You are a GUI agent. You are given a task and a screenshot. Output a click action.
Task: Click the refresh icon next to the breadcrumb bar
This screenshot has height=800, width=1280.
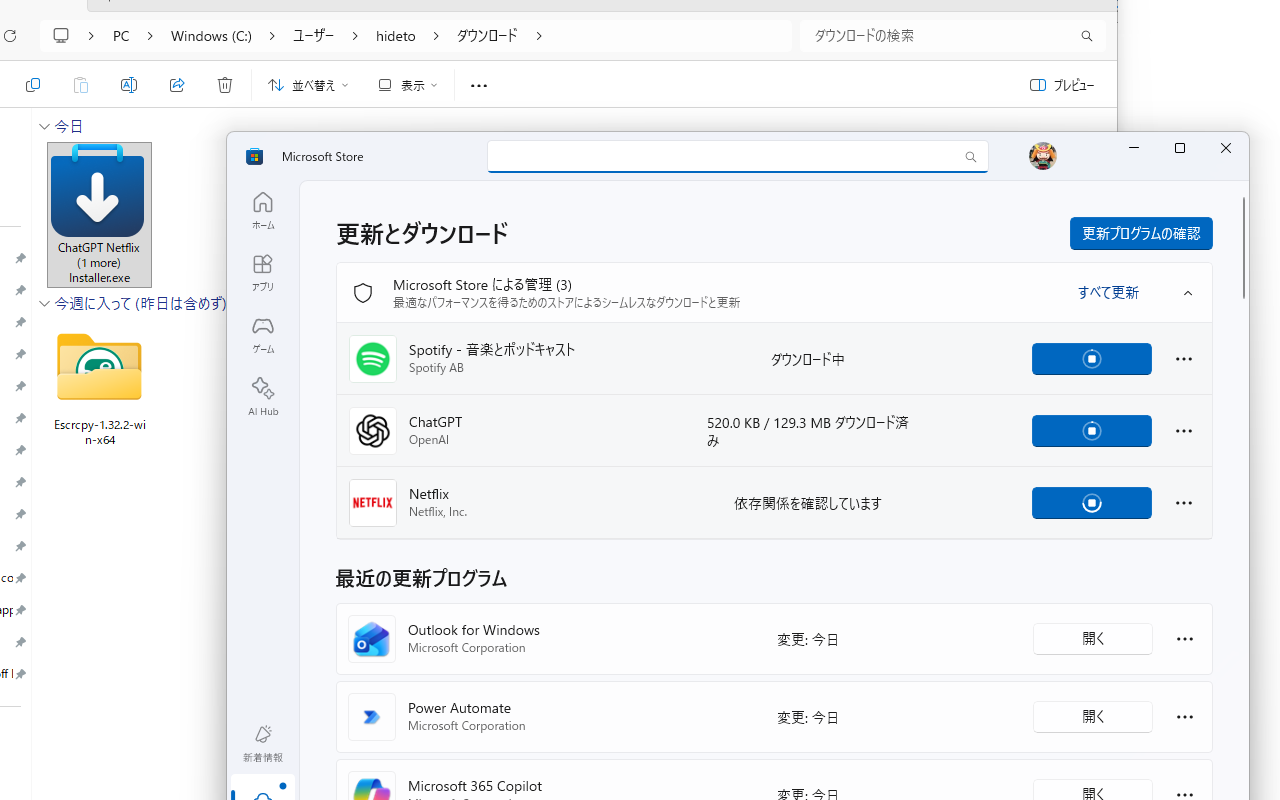[10, 36]
